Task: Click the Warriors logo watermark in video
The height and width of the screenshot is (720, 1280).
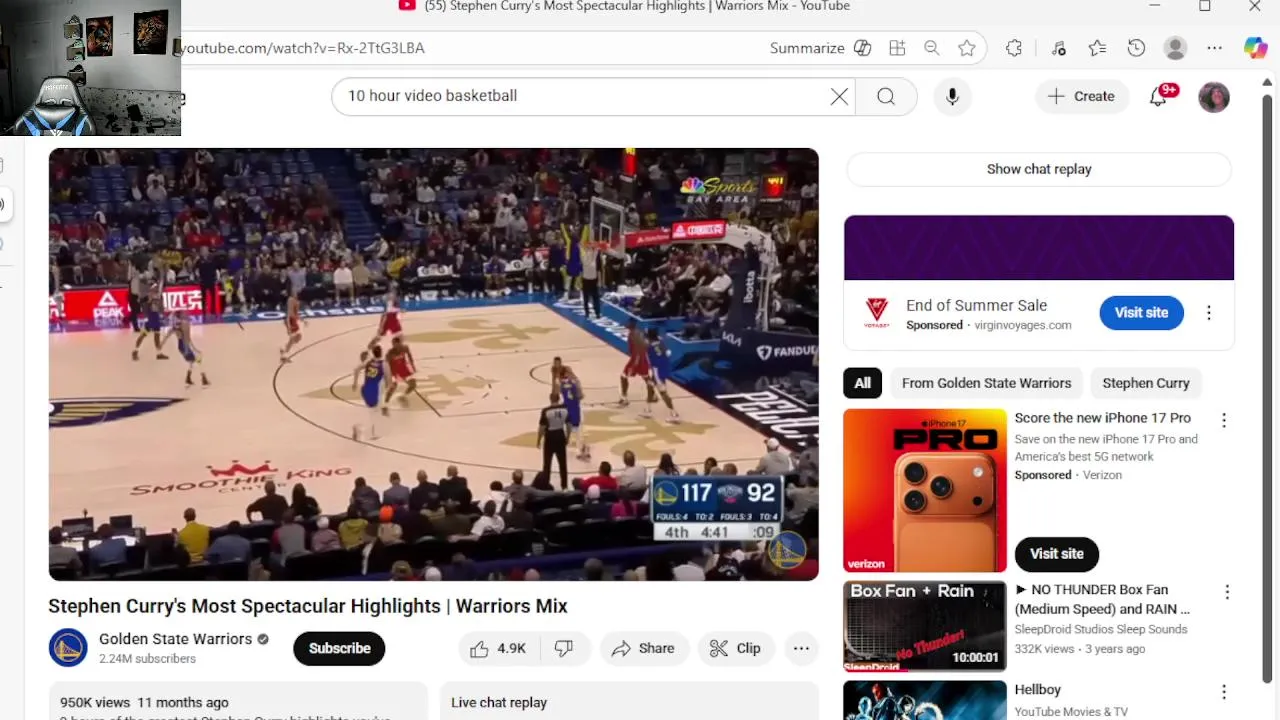Action: point(788,550)
